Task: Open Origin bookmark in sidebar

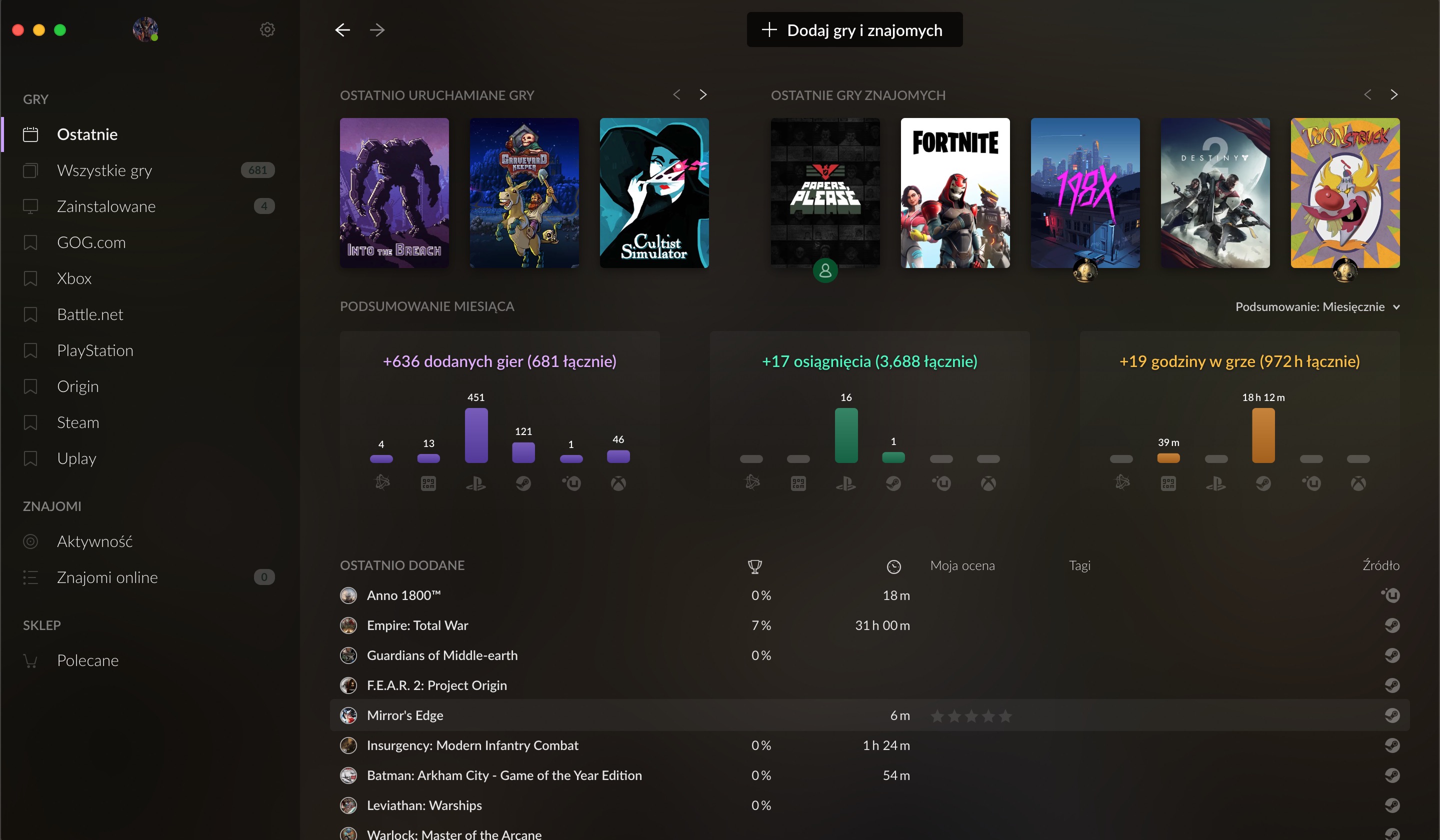Action: tap(149, 386)
